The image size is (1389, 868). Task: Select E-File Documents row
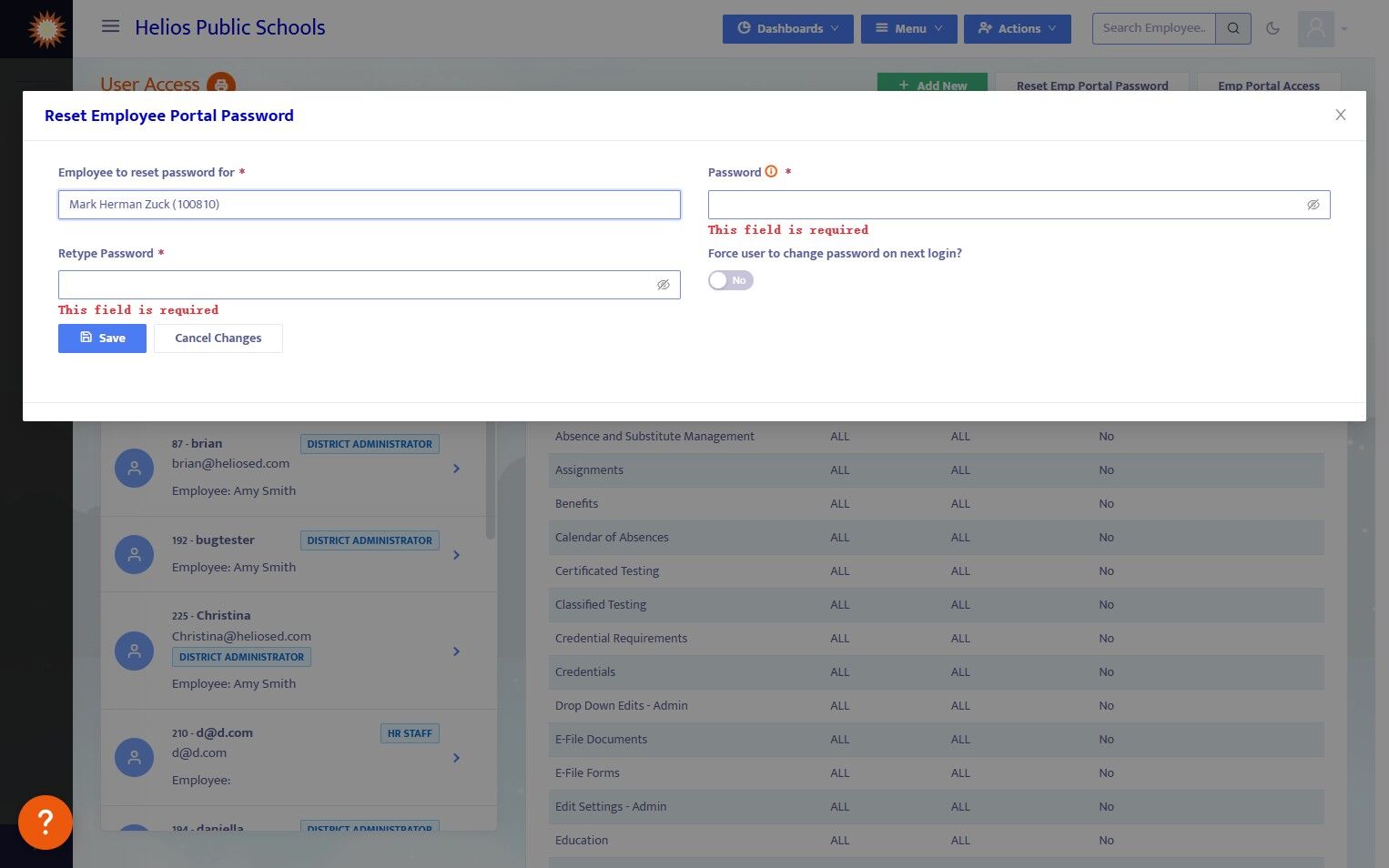(x=936, y=740)
